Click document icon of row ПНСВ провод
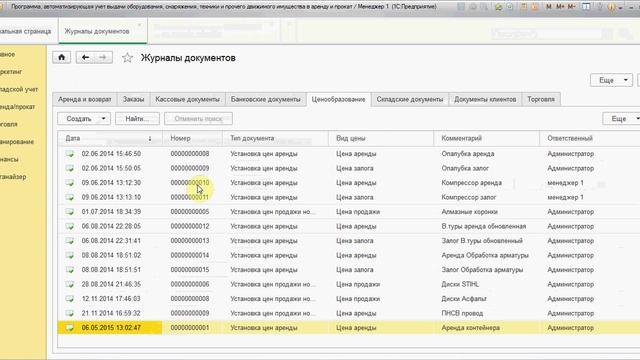This screenshot has width=640, height=360. (x=70, y=313)
